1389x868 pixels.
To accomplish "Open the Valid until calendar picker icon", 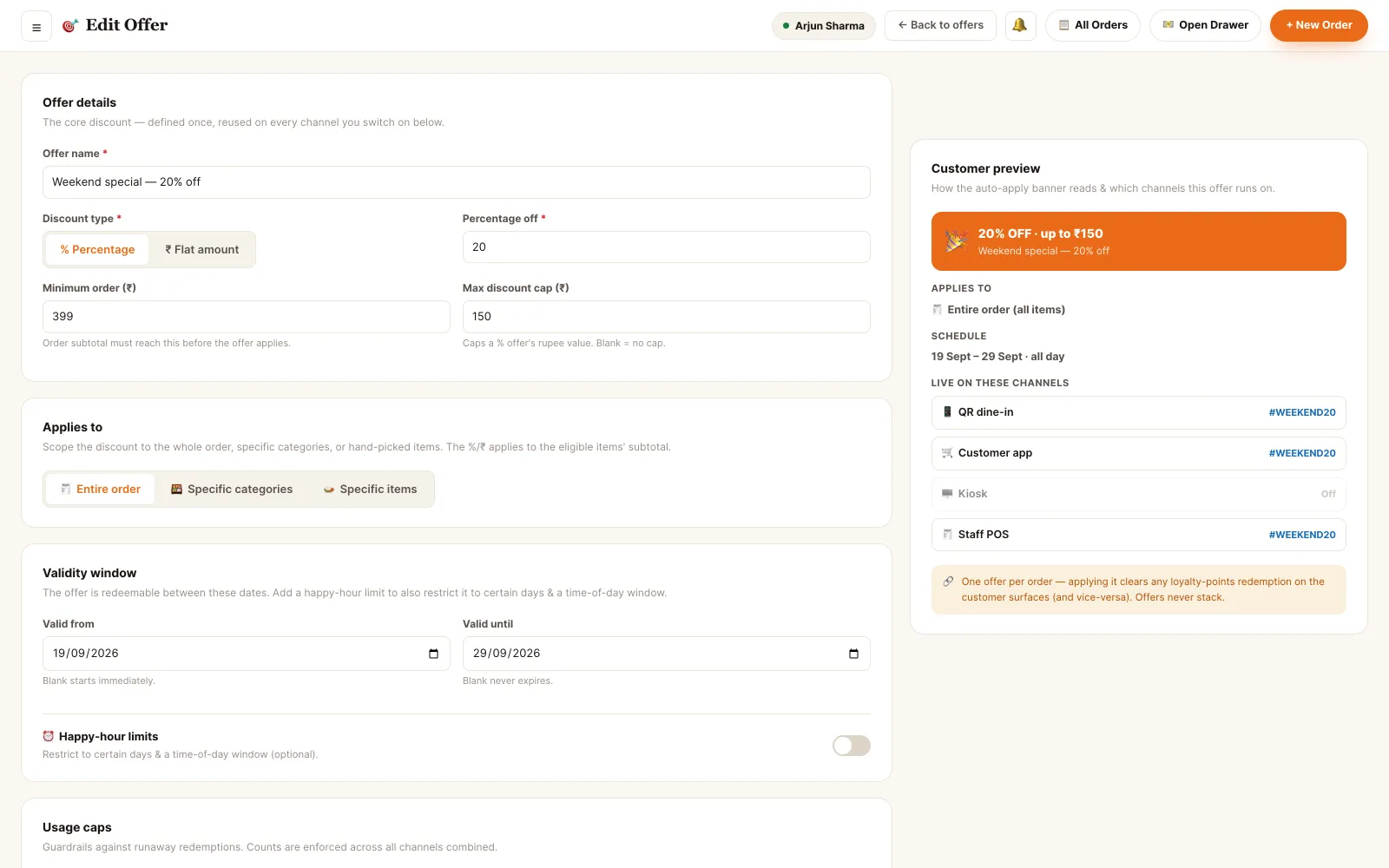I will 853,654.
